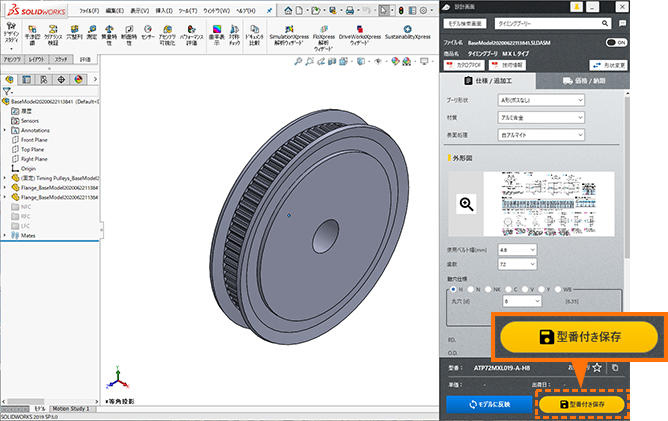Open the pulley shape dropdown
Image resolution: width=668 pixels, height=421 pixels.
541,100
